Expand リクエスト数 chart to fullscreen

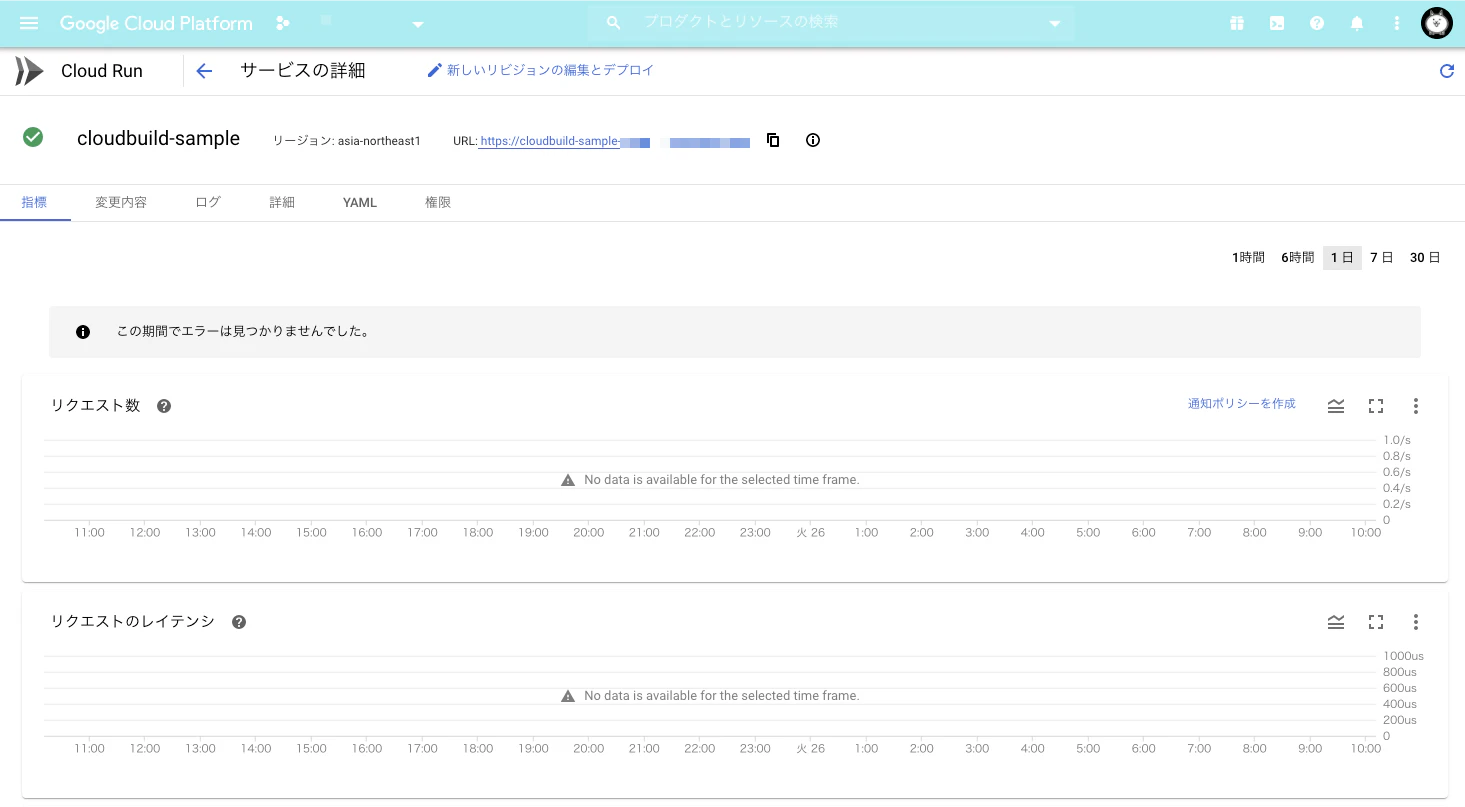click(x=1376, y=406)
